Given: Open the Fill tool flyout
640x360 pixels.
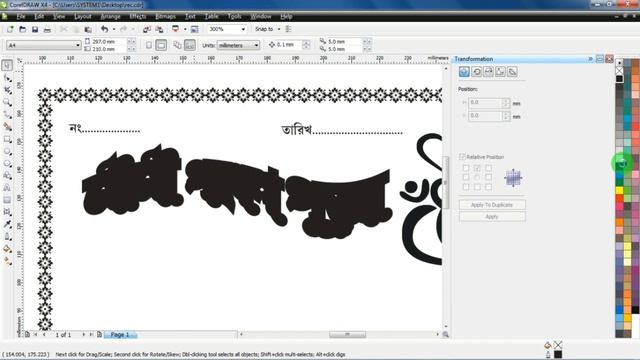Looking at the screenshot, I should coord(7,249).
